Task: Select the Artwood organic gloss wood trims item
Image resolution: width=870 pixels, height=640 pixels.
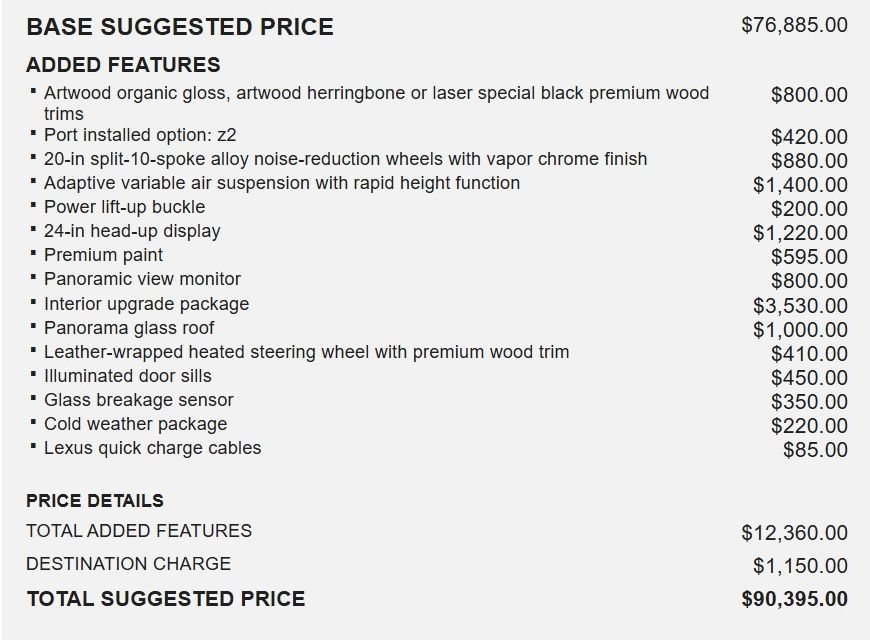Action: [x=376, y=103]
